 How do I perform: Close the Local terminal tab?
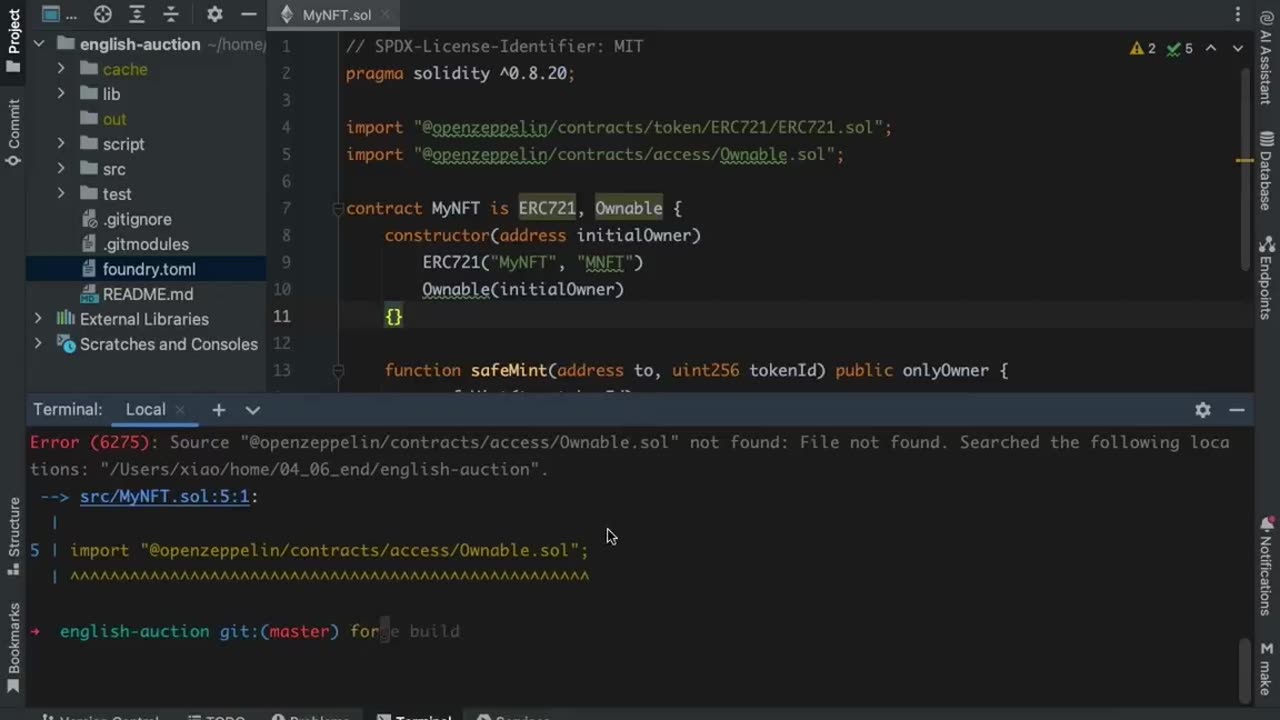click(x=180, y=410)
